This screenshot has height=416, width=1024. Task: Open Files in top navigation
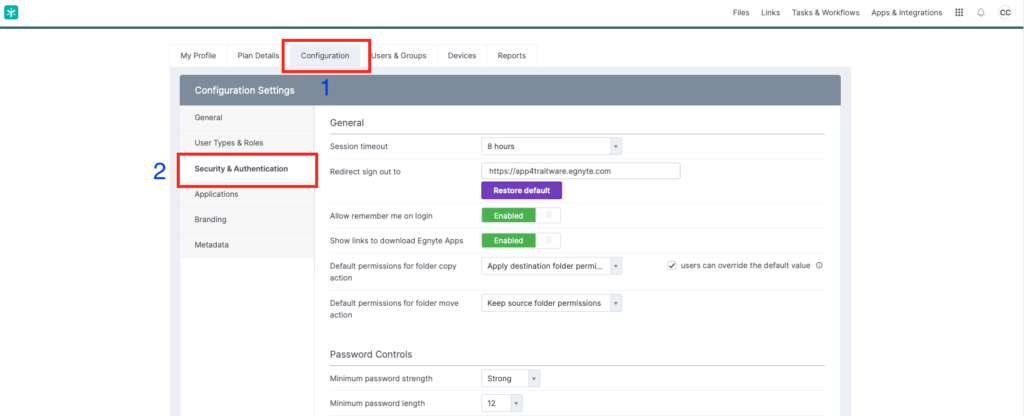(741, 12)
